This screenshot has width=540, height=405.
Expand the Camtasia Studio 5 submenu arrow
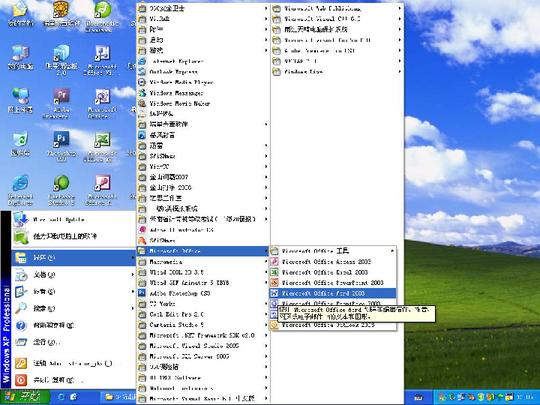[266, 325]
